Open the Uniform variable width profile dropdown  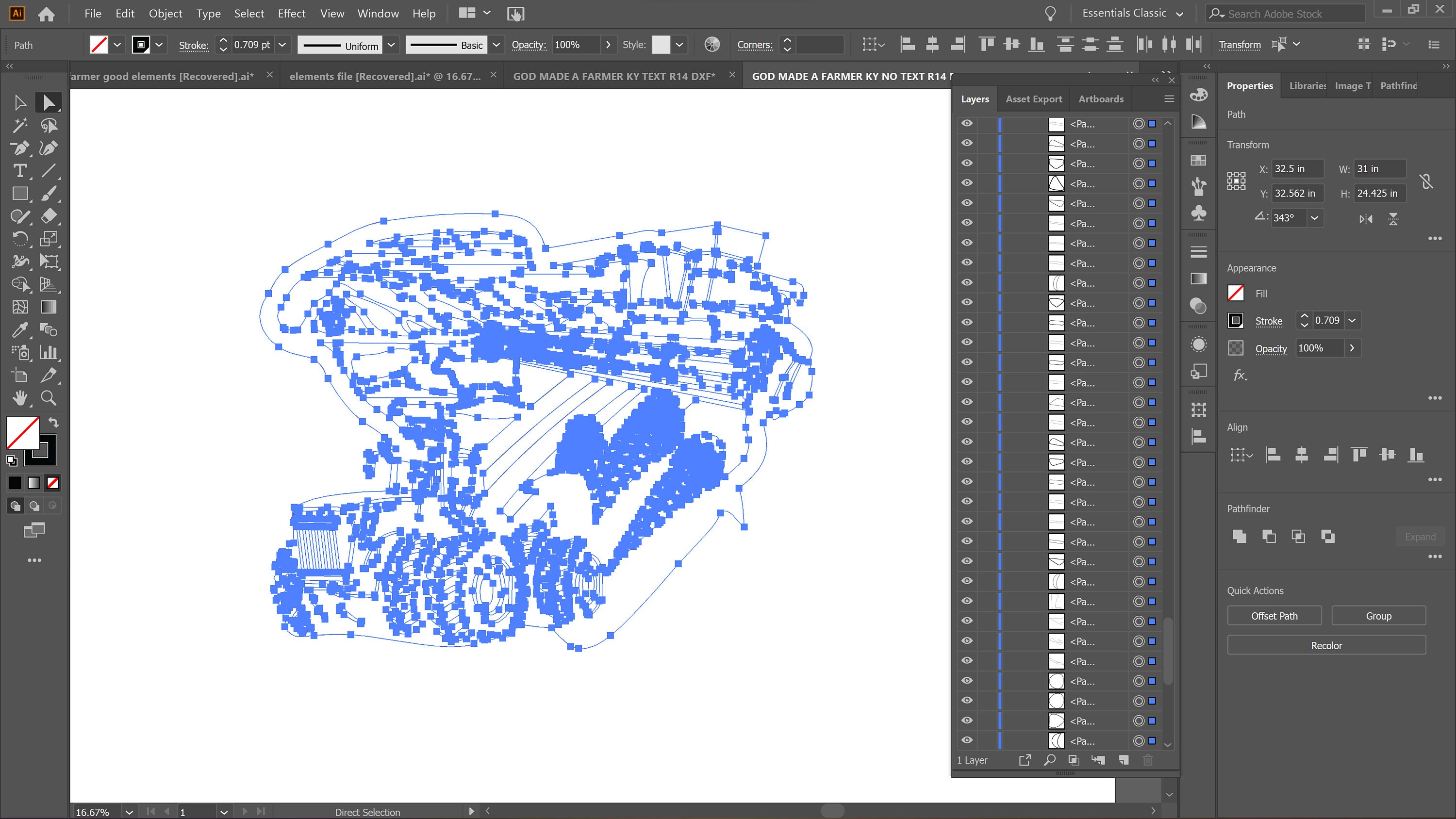[391, 45]
